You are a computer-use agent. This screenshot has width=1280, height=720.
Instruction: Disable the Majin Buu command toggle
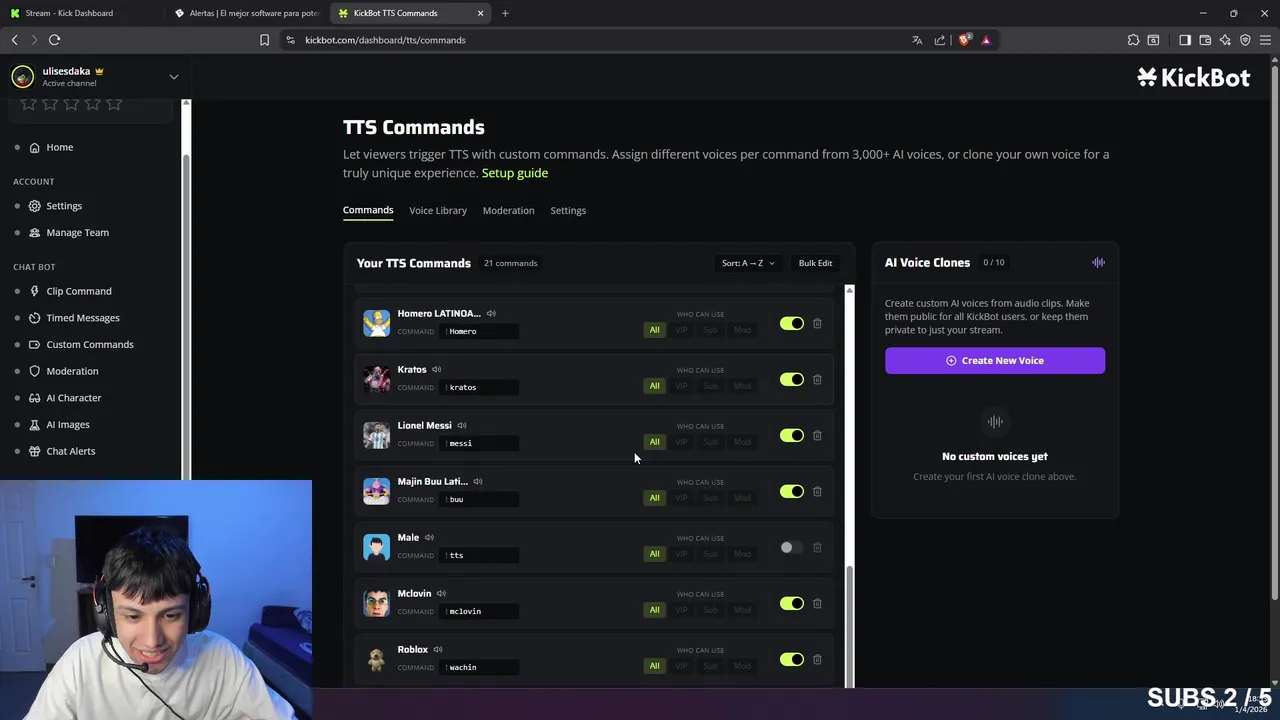click(792, 492)
